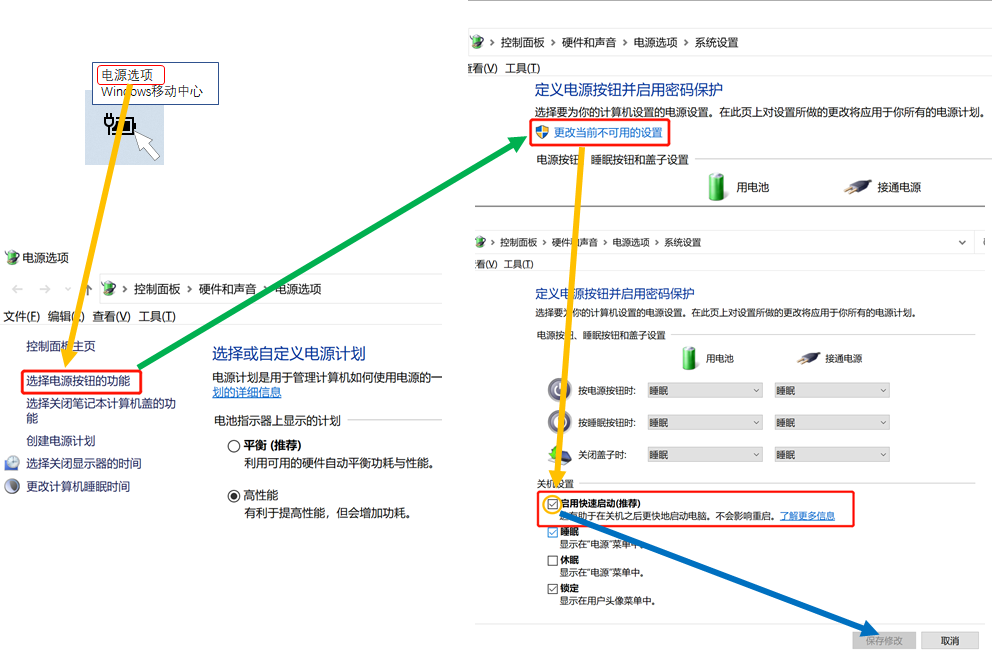Click the battery plug power icon under the tooltip
This screenshot has height=657, width=992.
click(x=120, y=125)
